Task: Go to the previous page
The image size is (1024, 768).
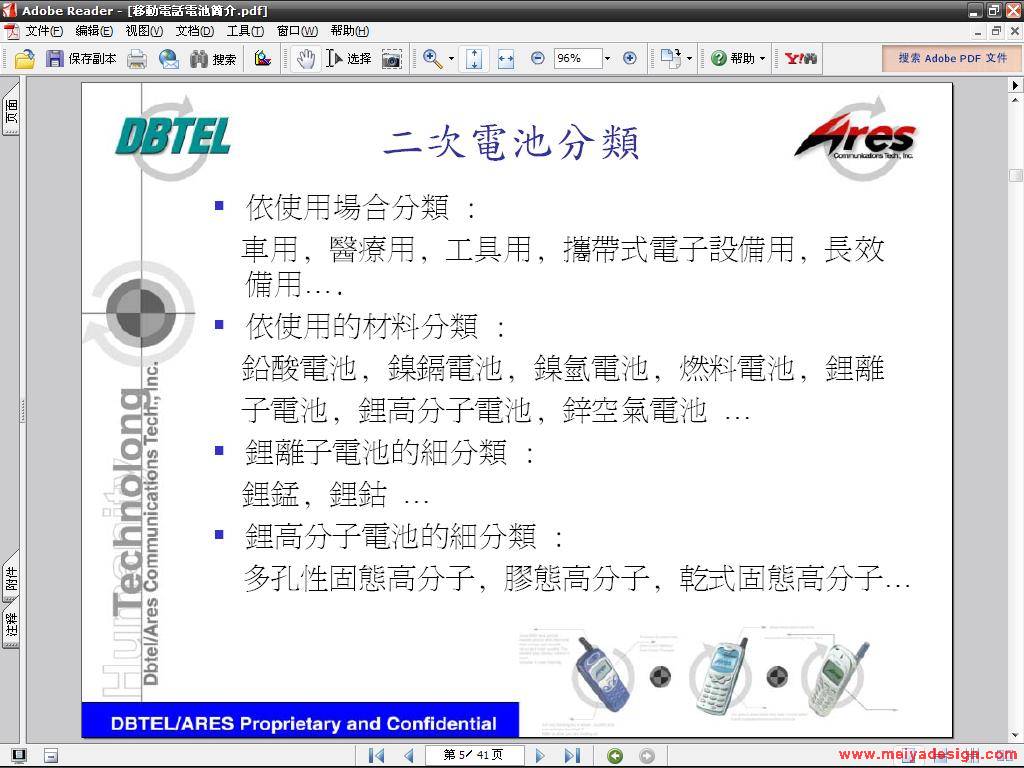Action: 409,756
